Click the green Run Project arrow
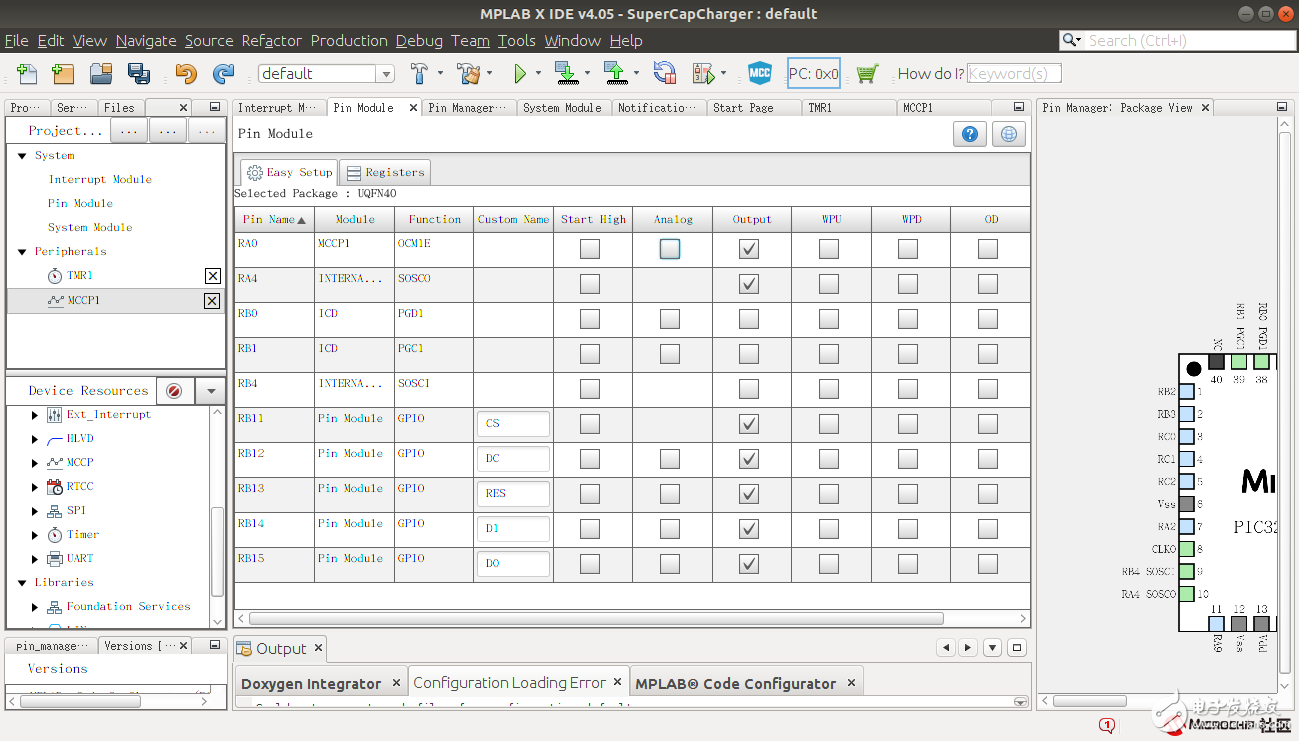Image resolution: width=1299 pixels, height=741 pixels. point(519,73)
